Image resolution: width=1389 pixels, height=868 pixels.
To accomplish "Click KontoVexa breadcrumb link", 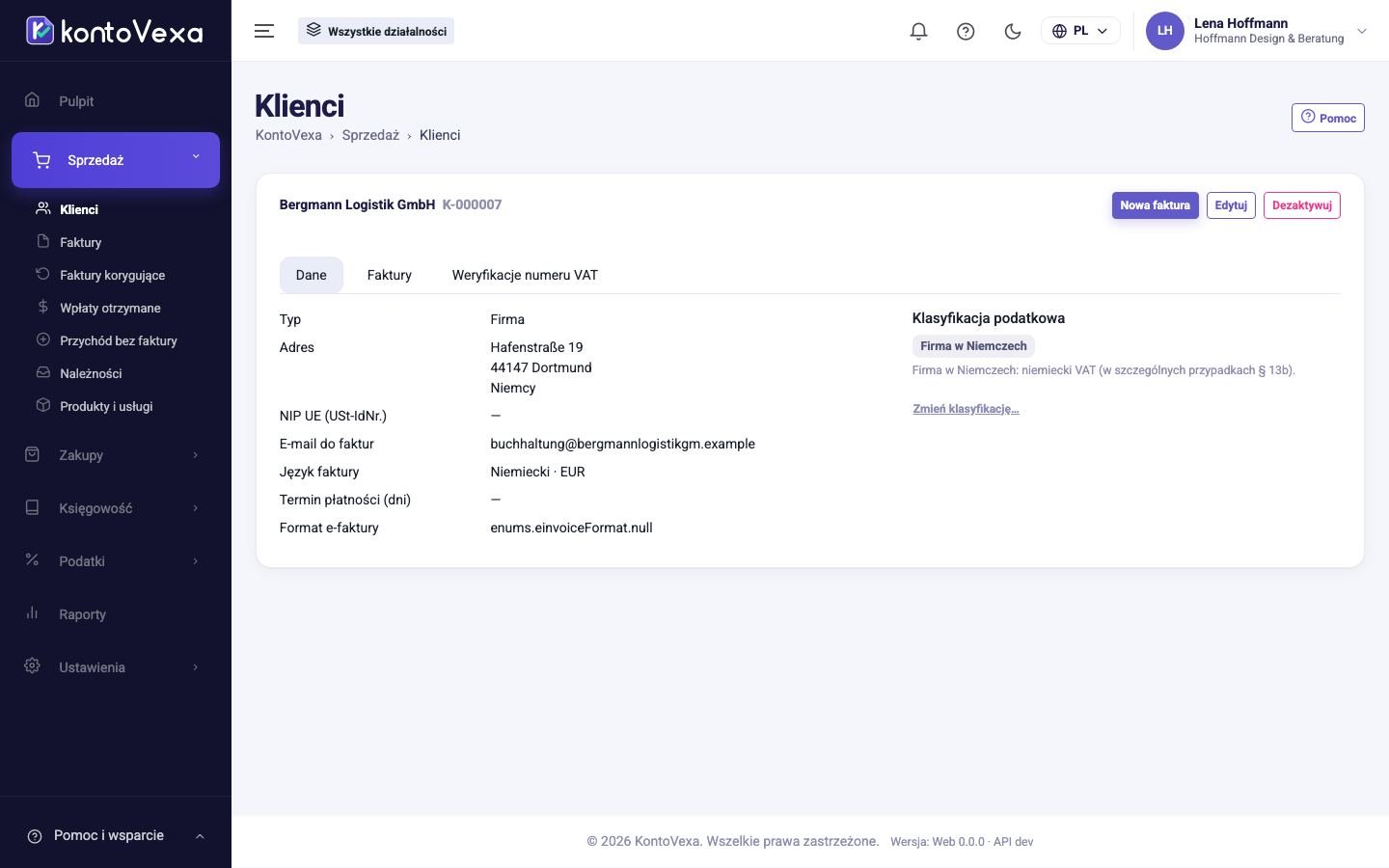I will [x=288, y=135].
